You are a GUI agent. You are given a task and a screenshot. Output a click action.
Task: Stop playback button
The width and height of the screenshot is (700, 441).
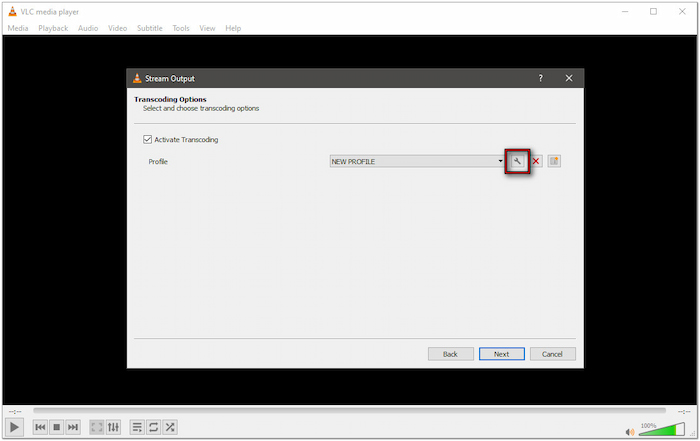[57, 427]
